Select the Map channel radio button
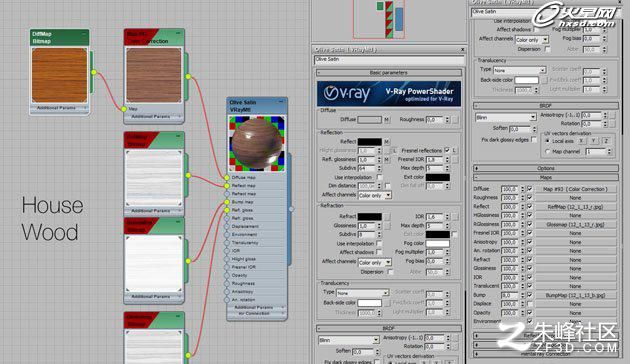This screenshot has width=630, height=364. [x=547, y=152]
